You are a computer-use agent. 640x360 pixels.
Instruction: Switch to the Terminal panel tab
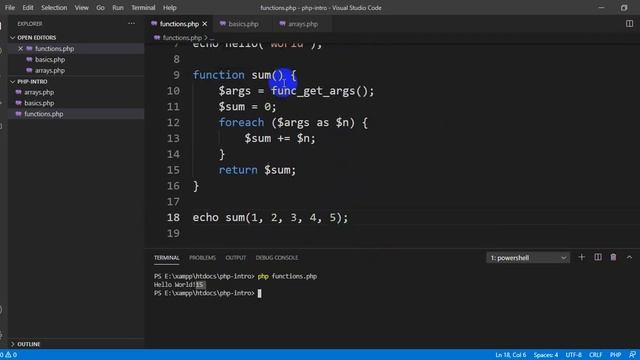167,258
